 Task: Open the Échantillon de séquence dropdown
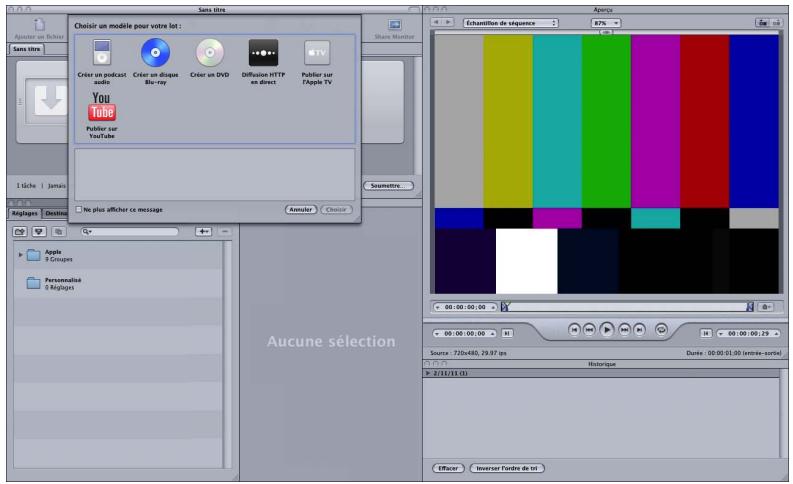pos(520,22)
